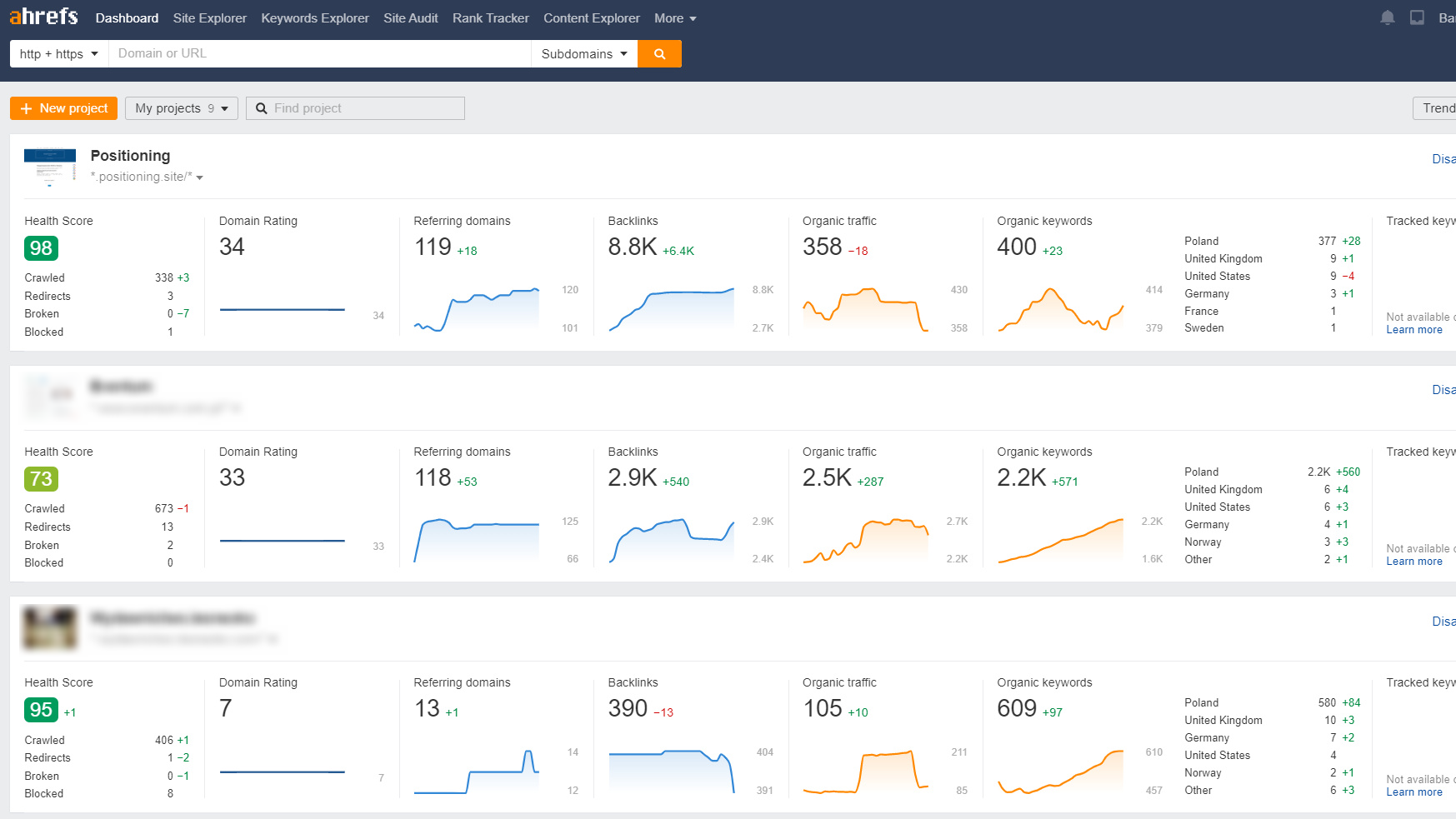Click the notifications bell icon
1456x819 pixels.
1386,17
